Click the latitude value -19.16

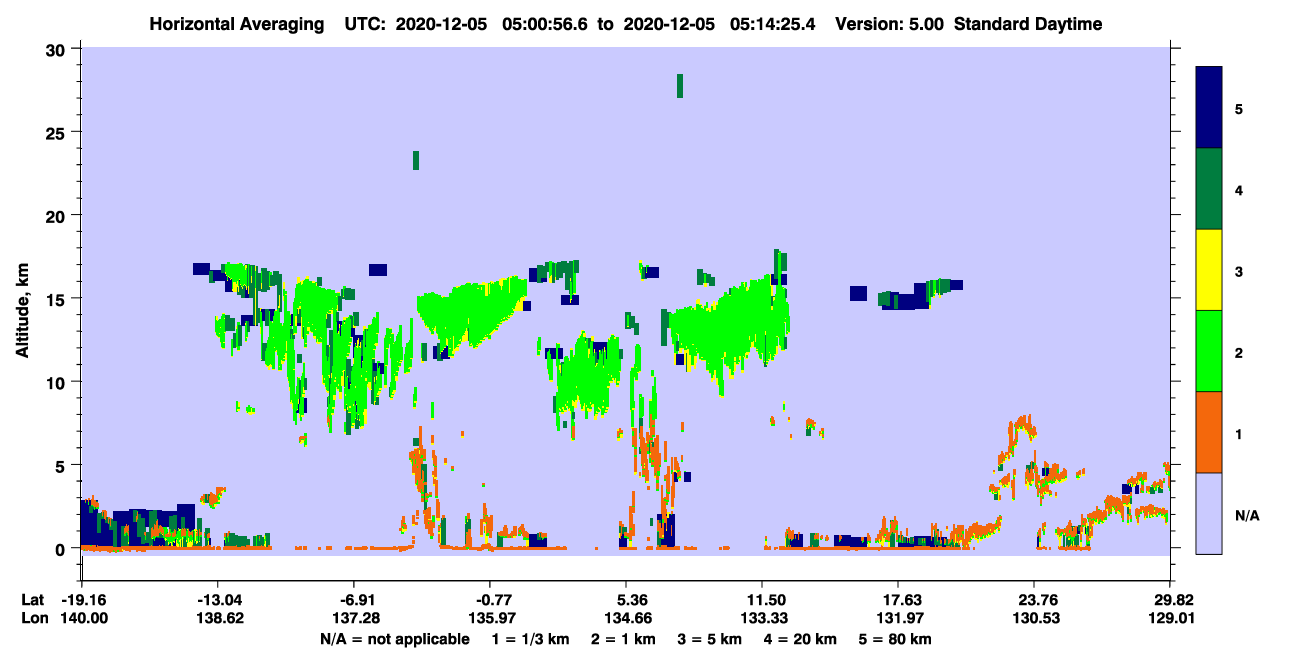point(83,600)
